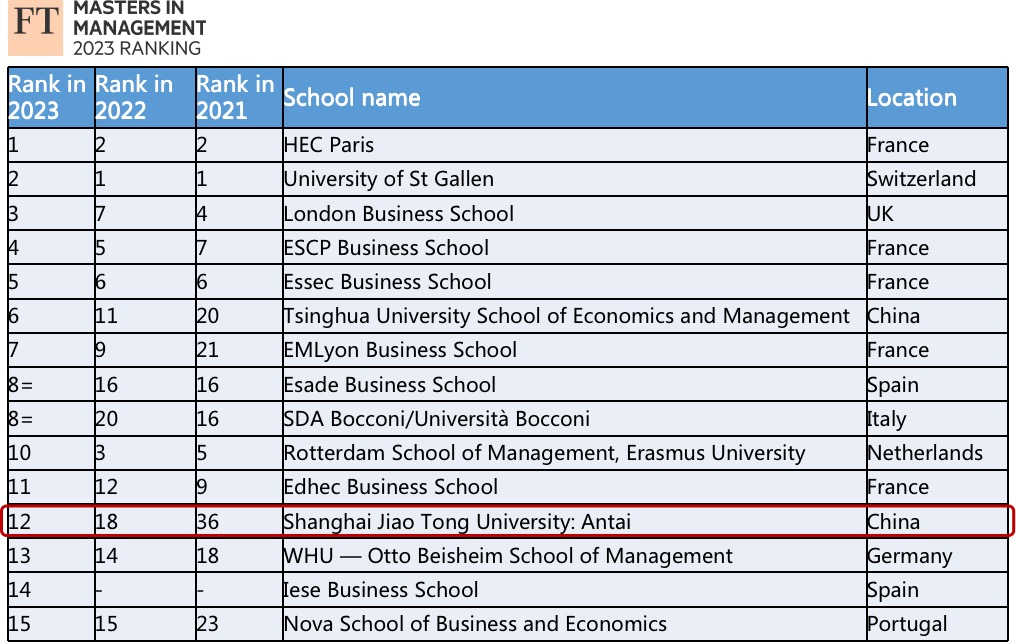This screenshot has height=642, width=1016.
Task: Click the Portugal location cell
Action: pos(907,624)
